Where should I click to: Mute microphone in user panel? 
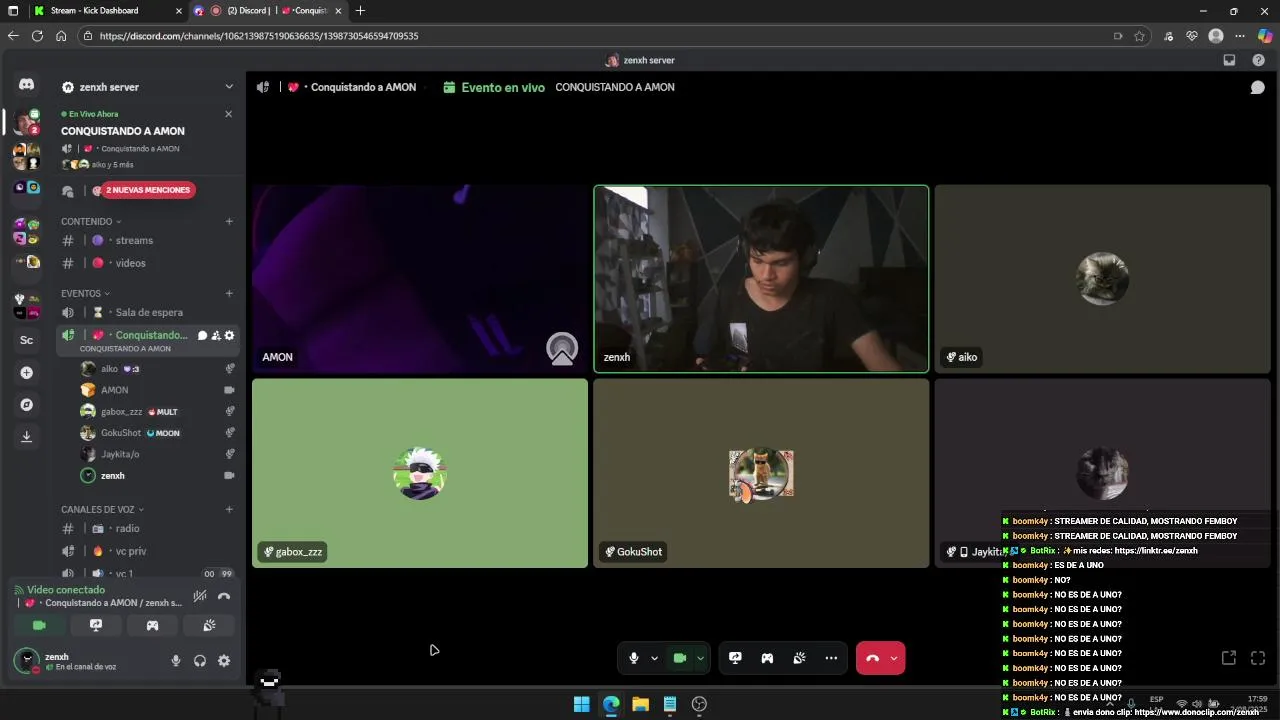[176, 660]
